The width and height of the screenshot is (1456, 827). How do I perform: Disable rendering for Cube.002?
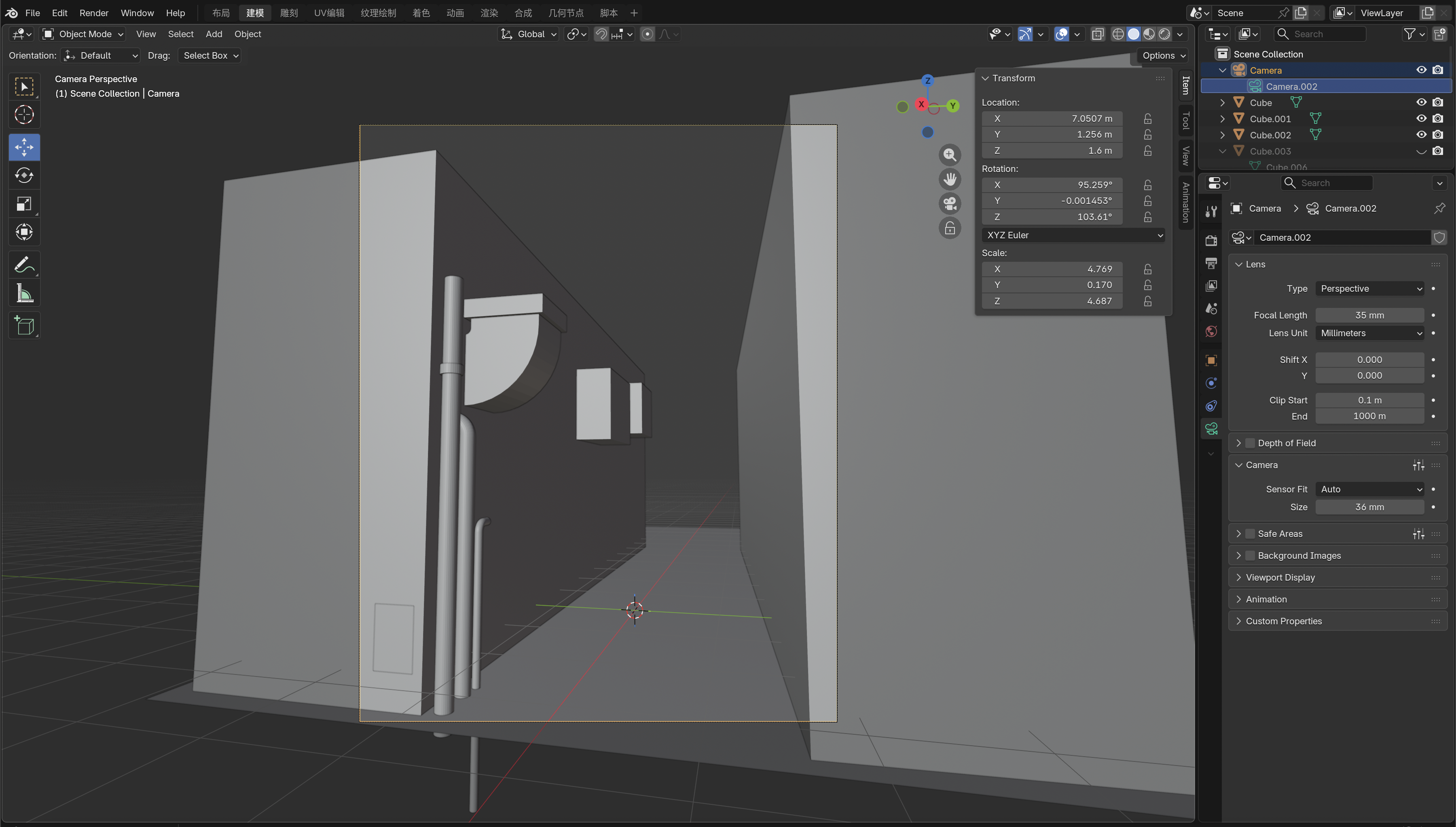coord(1437,135)
